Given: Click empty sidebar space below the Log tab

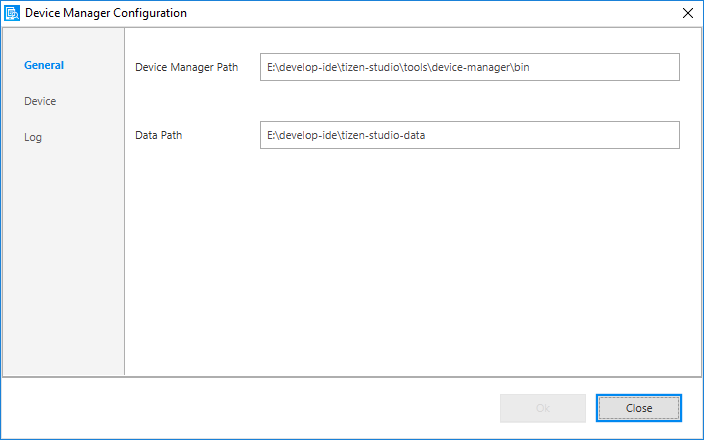Looking at the screenshot, I should point(62,260).
